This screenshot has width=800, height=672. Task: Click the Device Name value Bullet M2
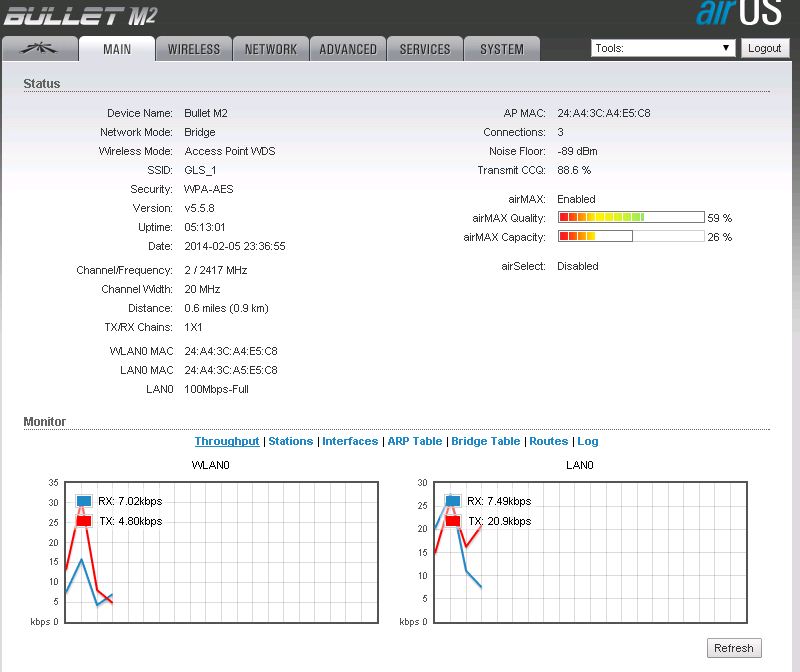click(206, 113)
